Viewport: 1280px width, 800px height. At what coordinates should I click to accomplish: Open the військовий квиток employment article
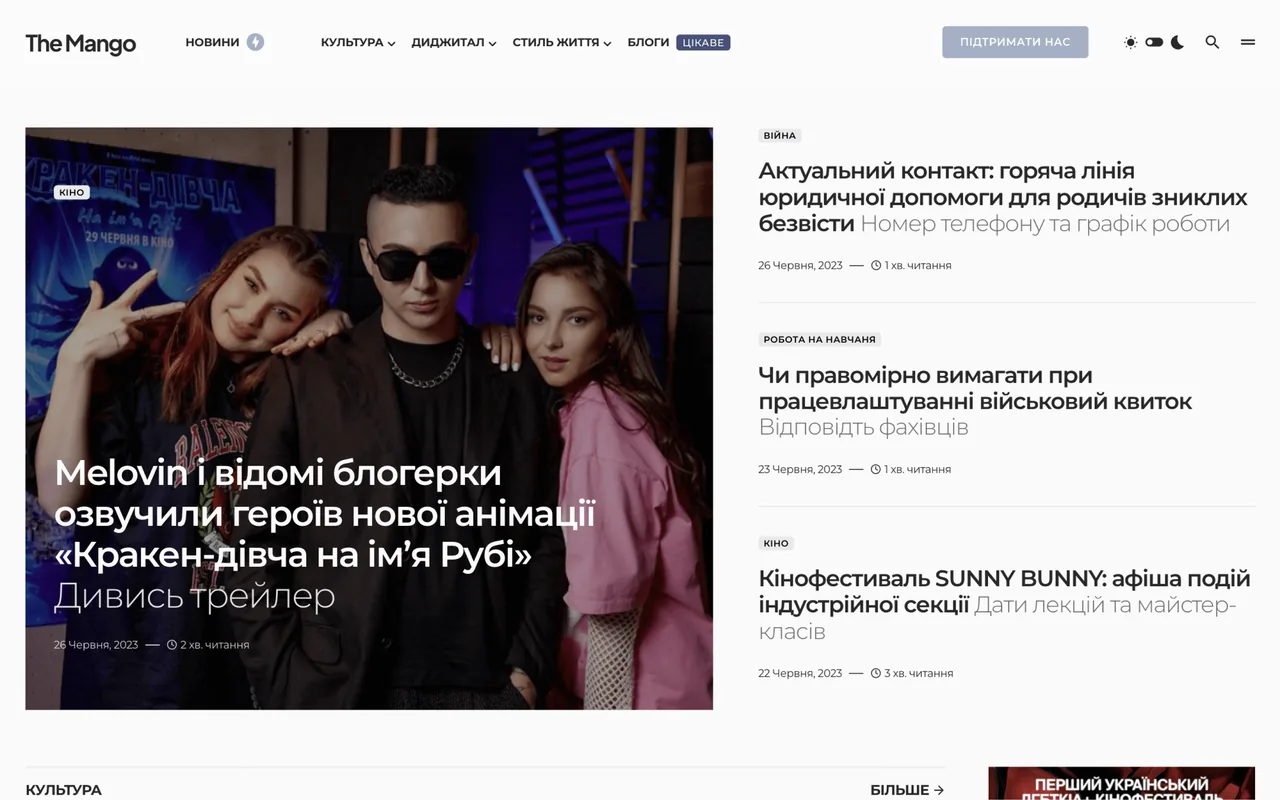click(x=975, y=401)
